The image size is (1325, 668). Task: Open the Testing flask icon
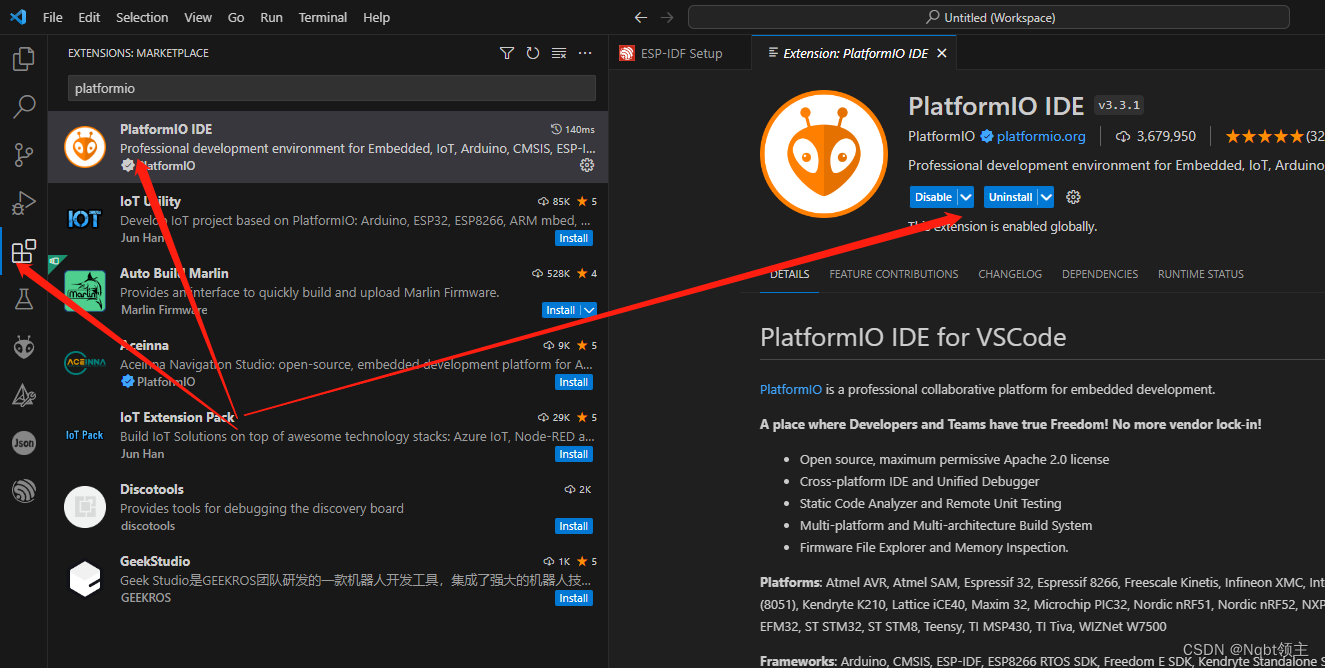(x=24, y=298)
